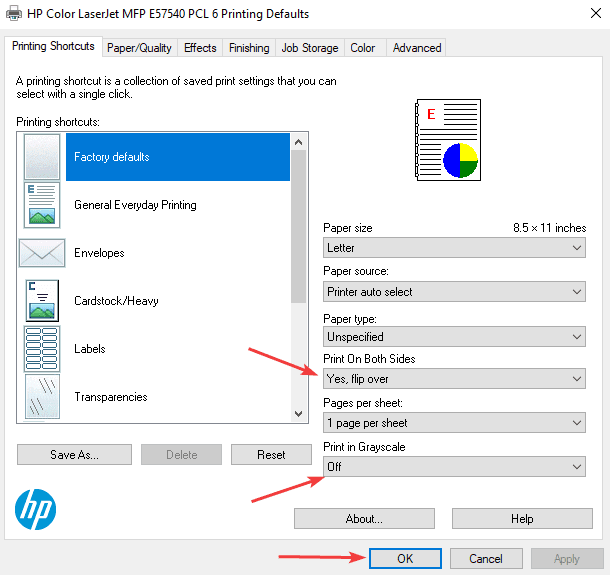
Task: Go to the Job Storage tab
Action: 309,48
